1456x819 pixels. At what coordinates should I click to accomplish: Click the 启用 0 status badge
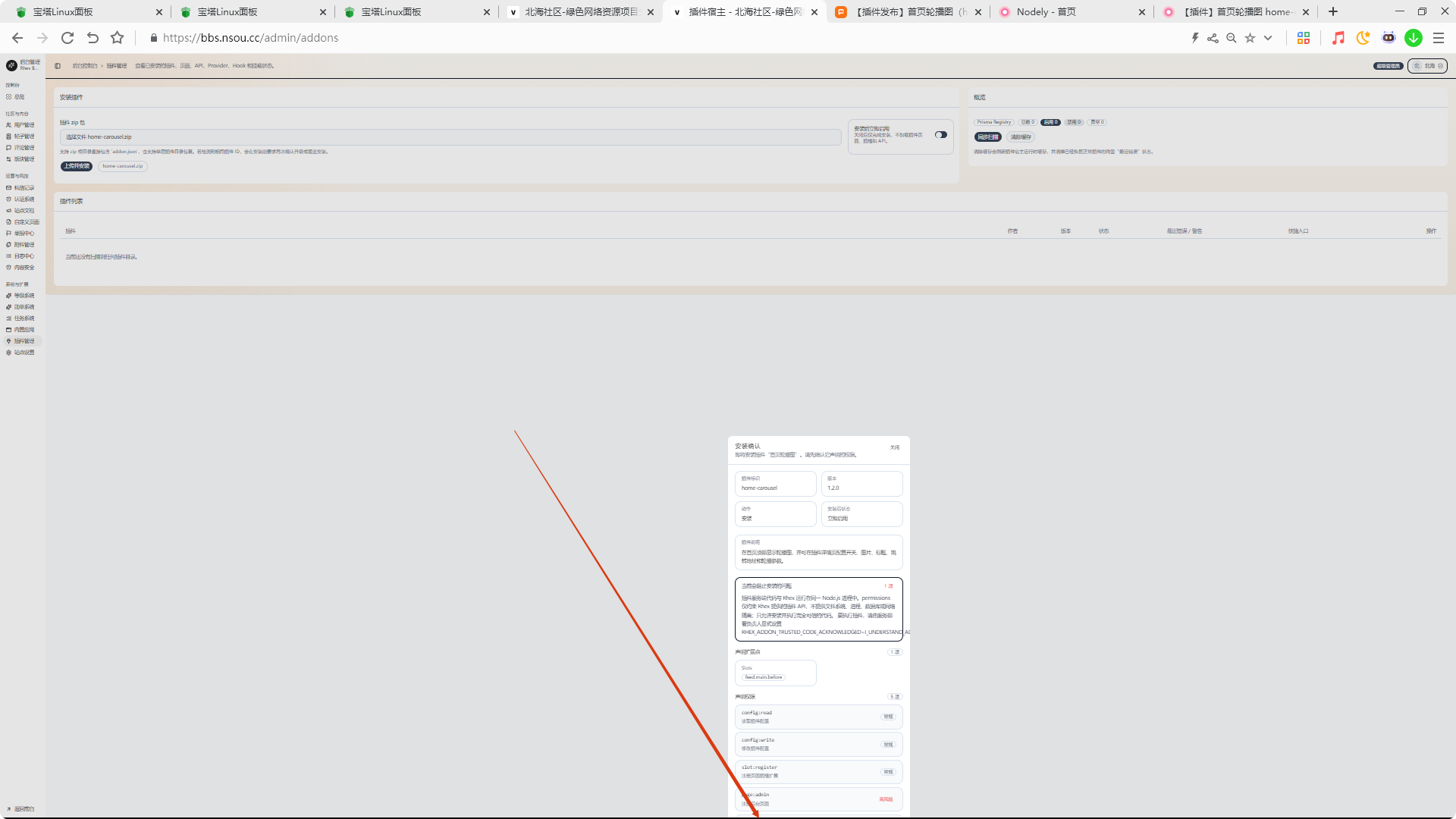point(1050,122)
